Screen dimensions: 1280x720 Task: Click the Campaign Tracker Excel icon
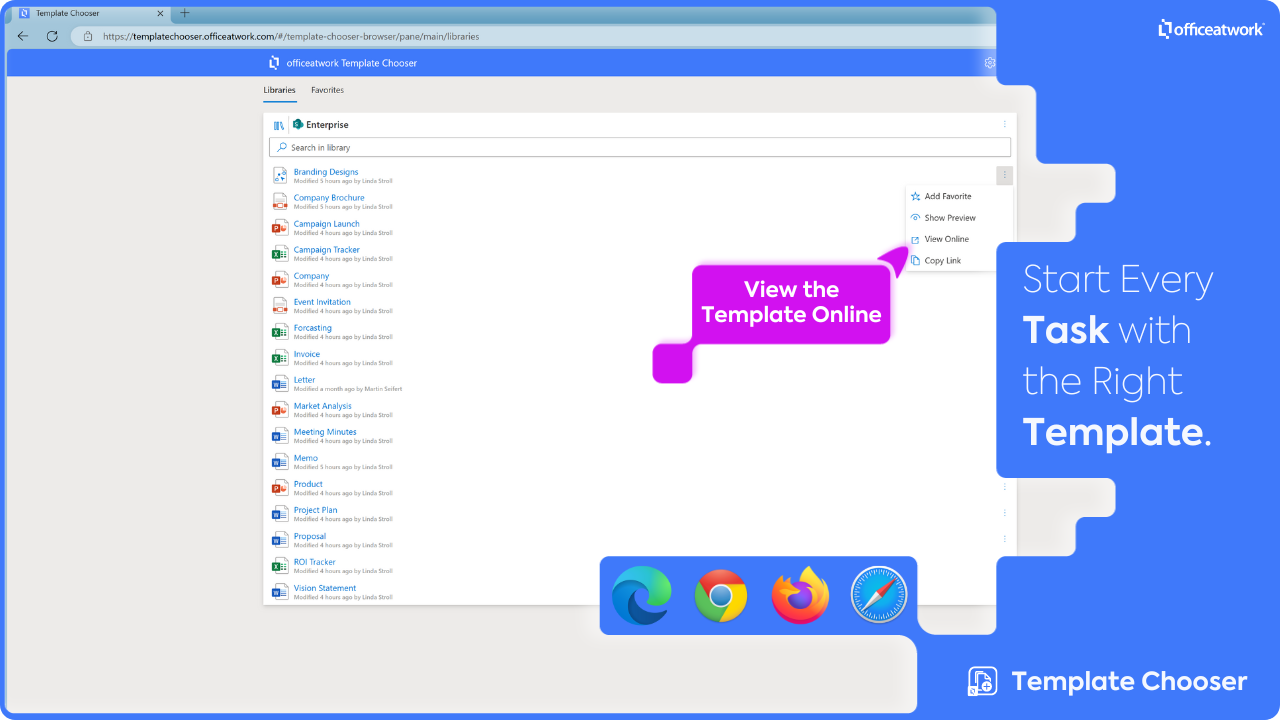coord(280,253)
